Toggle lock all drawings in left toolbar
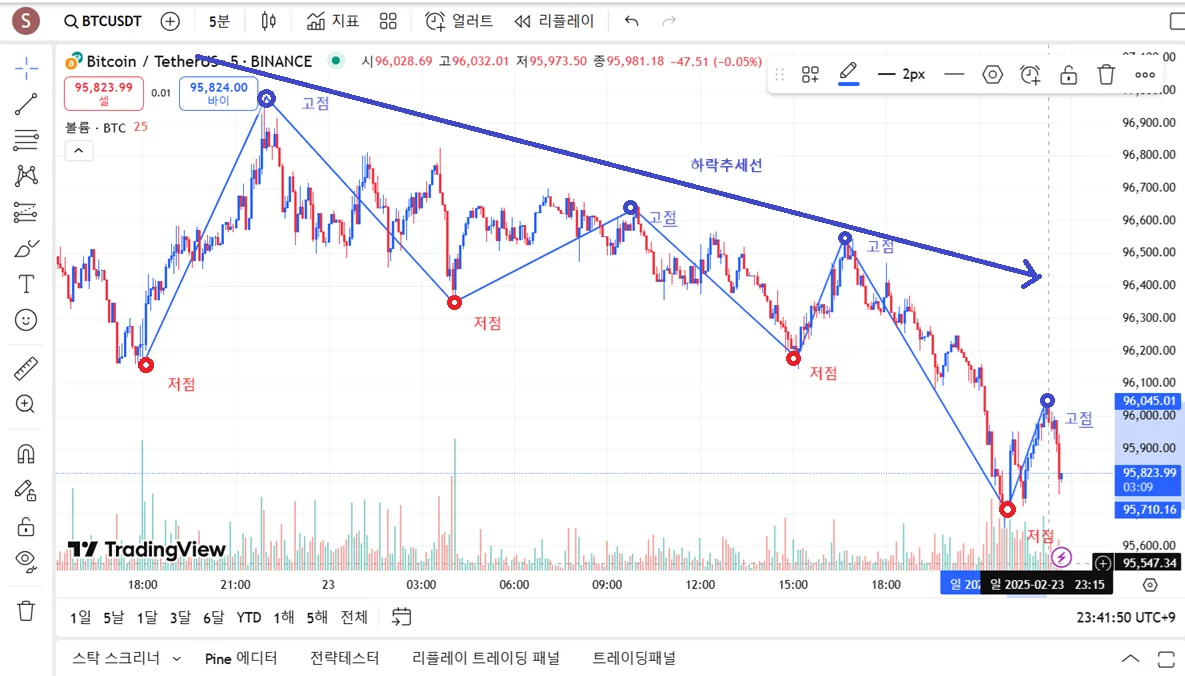Image resolution: width=1185 pixels, height=676 pixels. click(26, 526)
